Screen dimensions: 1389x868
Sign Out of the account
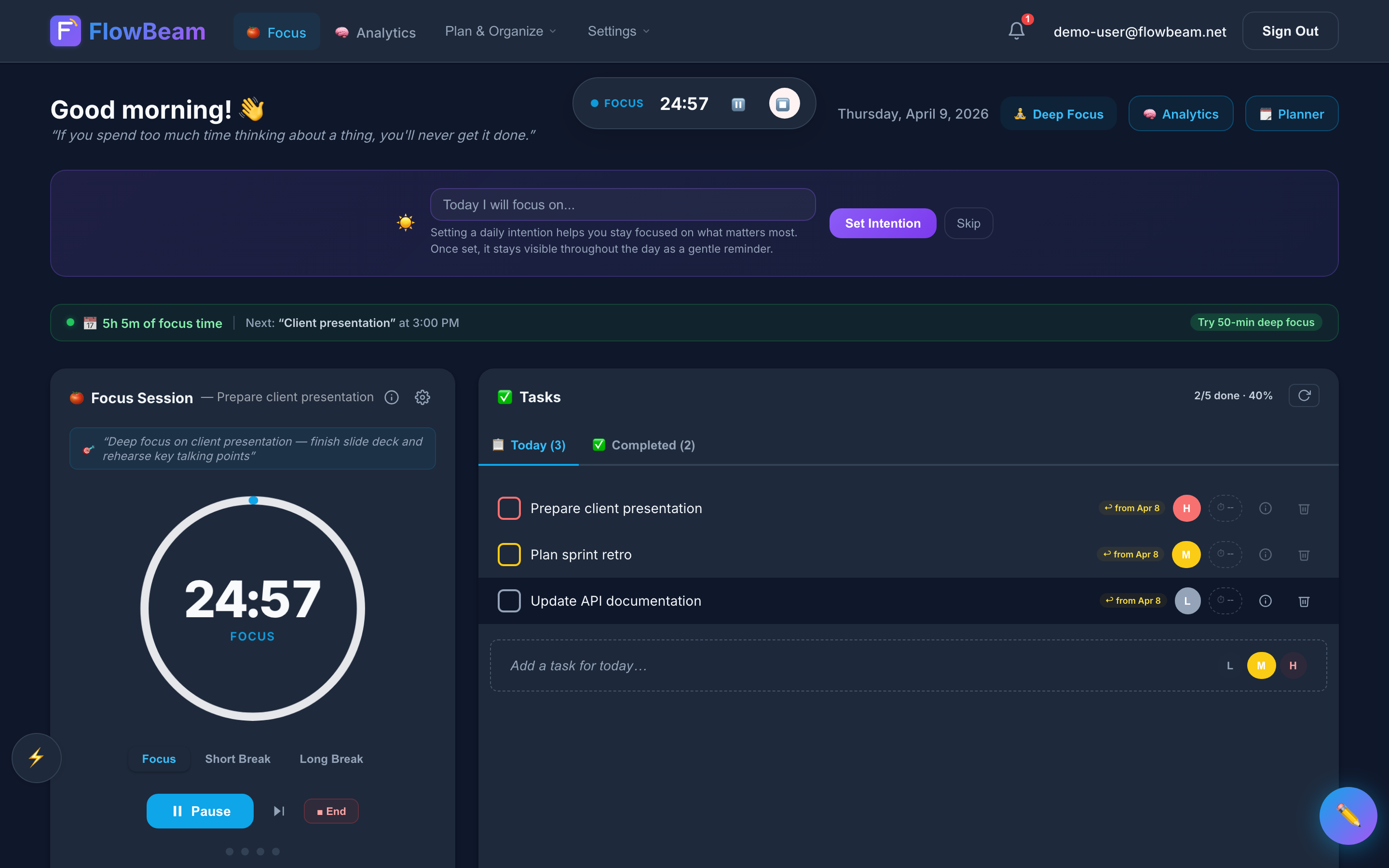1290,31
